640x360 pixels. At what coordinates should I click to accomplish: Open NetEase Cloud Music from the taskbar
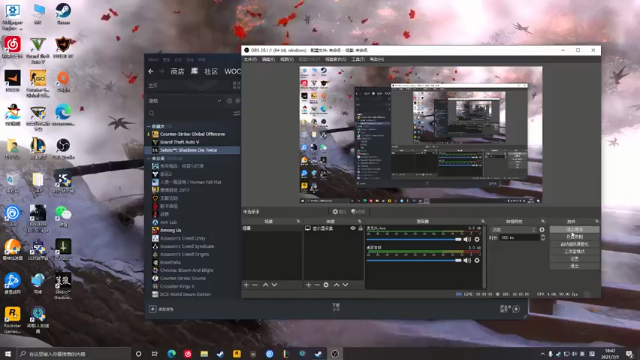pos(188,354)
